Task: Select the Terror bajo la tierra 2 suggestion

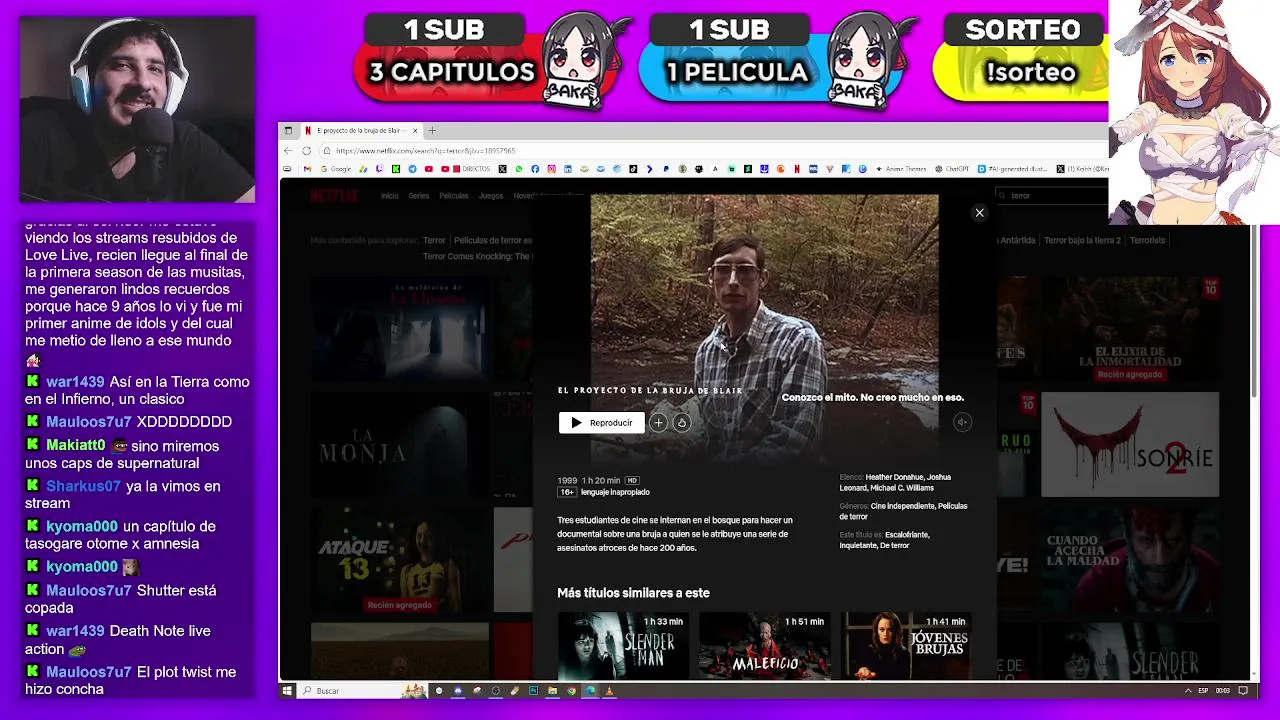Action: [x=1082, y=241]
